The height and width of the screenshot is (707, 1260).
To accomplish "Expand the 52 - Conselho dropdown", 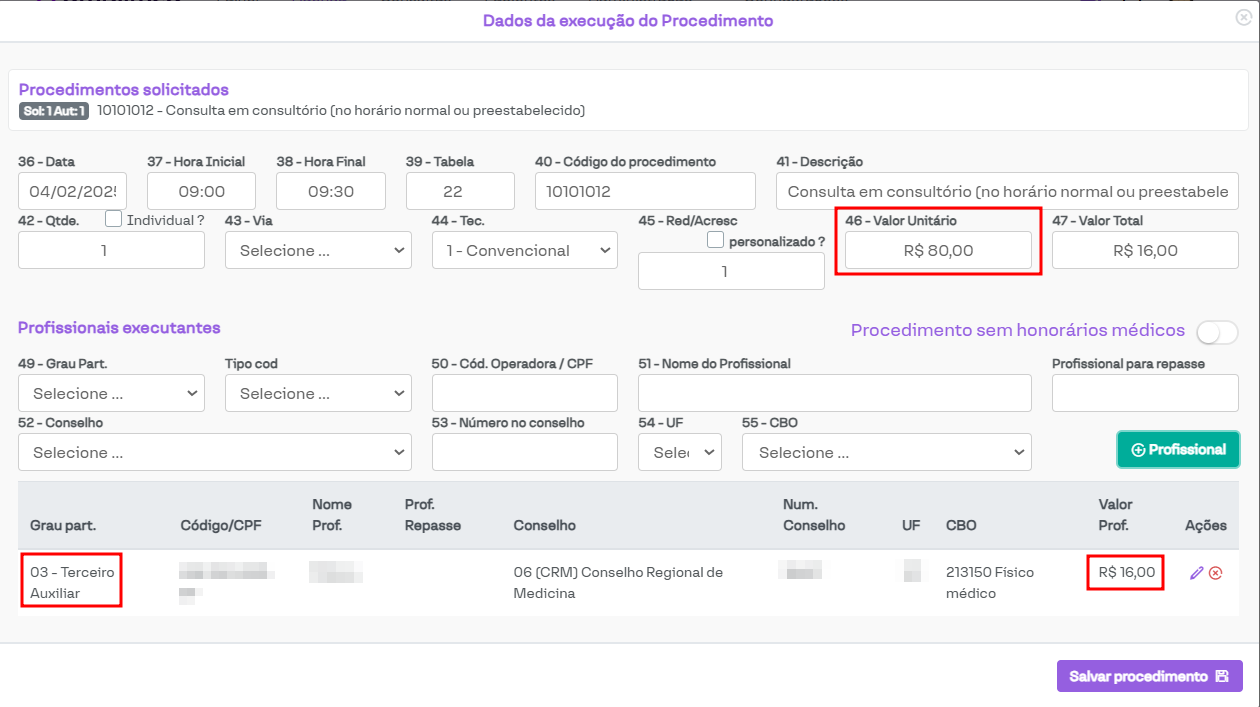I will [x=214, y=453].
